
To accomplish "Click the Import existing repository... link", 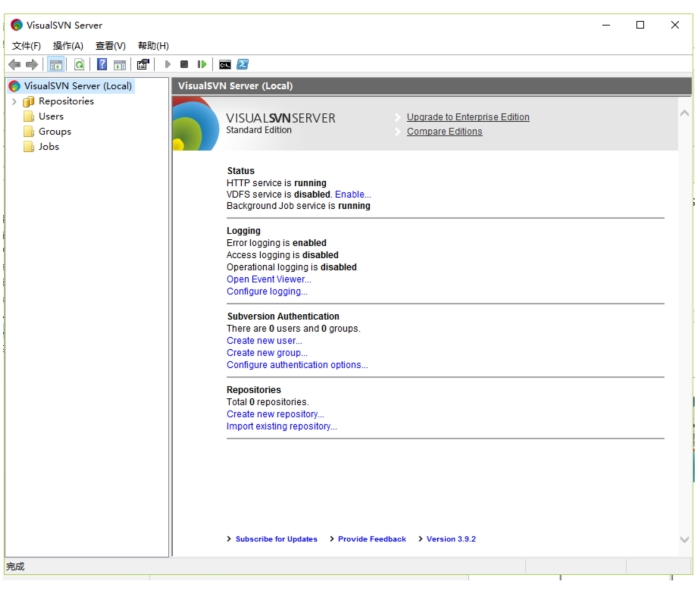I will point(281,426).
